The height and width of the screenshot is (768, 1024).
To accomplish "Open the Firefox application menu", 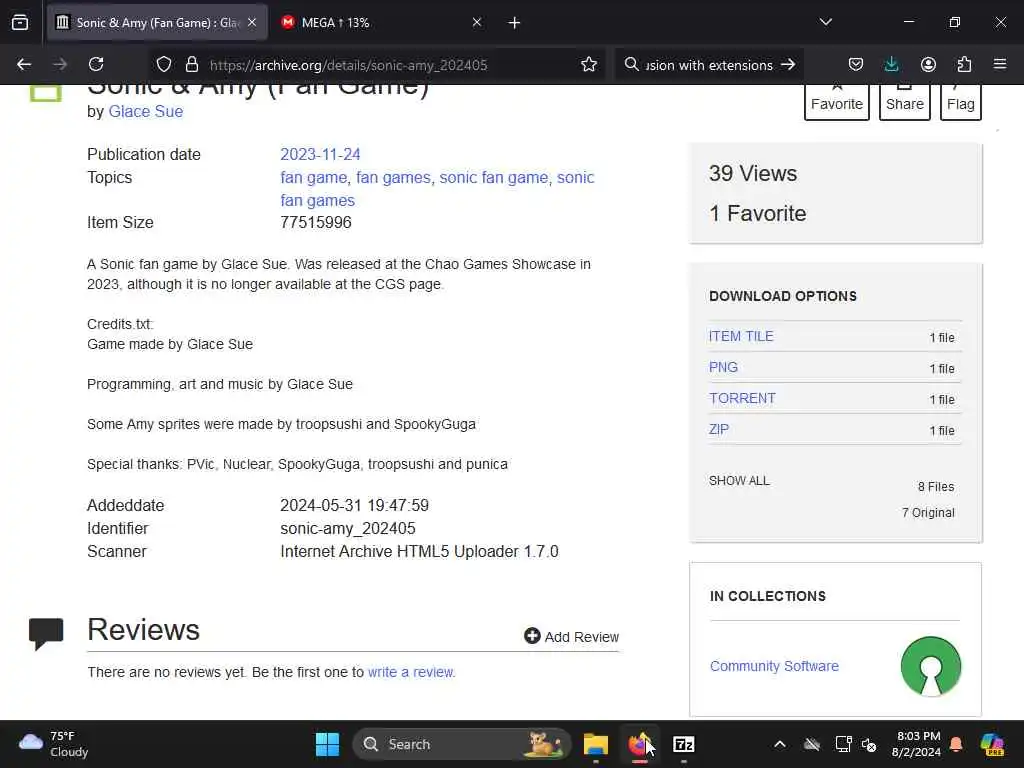I will coord(1000,64).
